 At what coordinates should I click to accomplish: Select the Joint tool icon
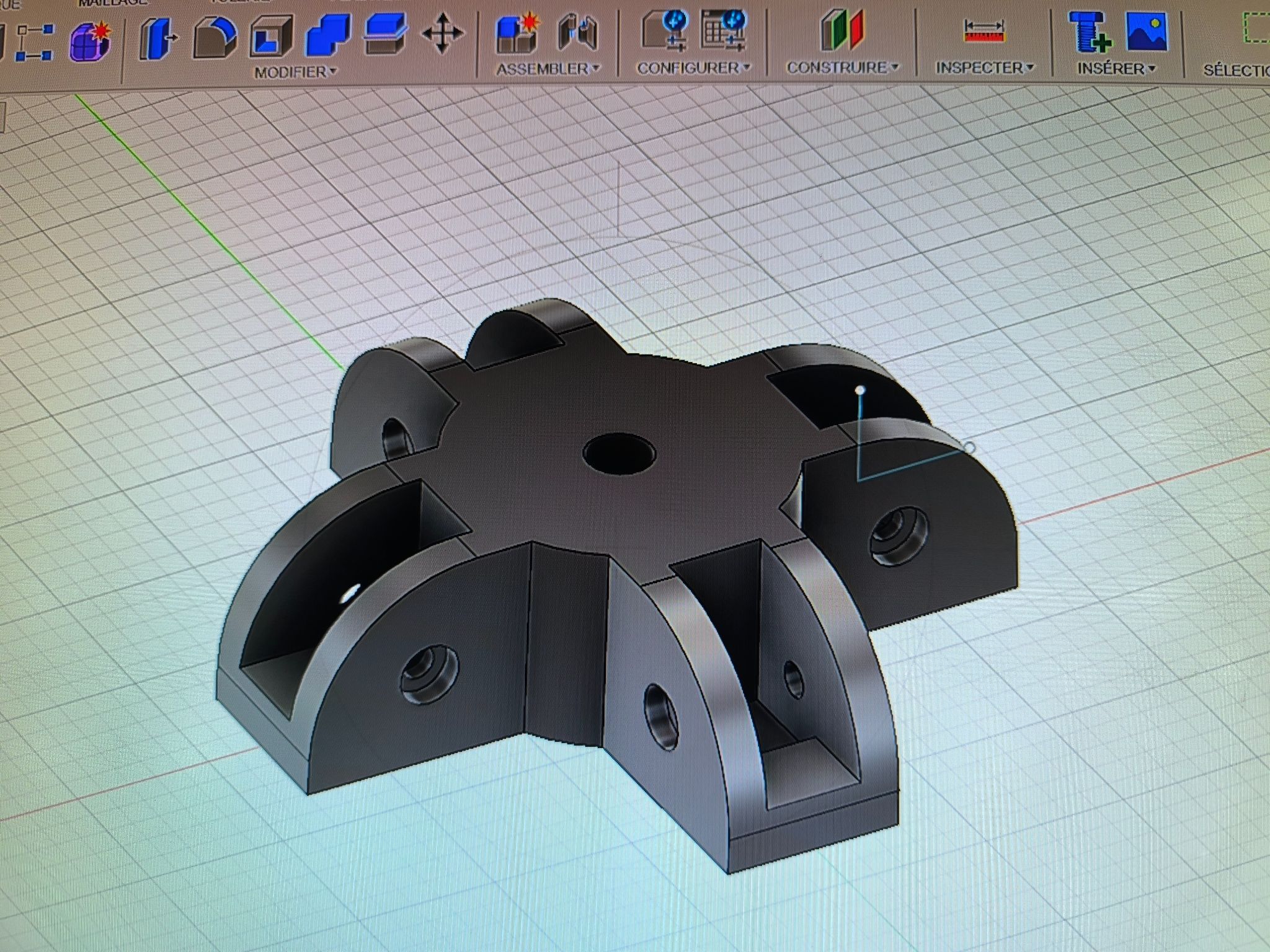pos(577,33)
